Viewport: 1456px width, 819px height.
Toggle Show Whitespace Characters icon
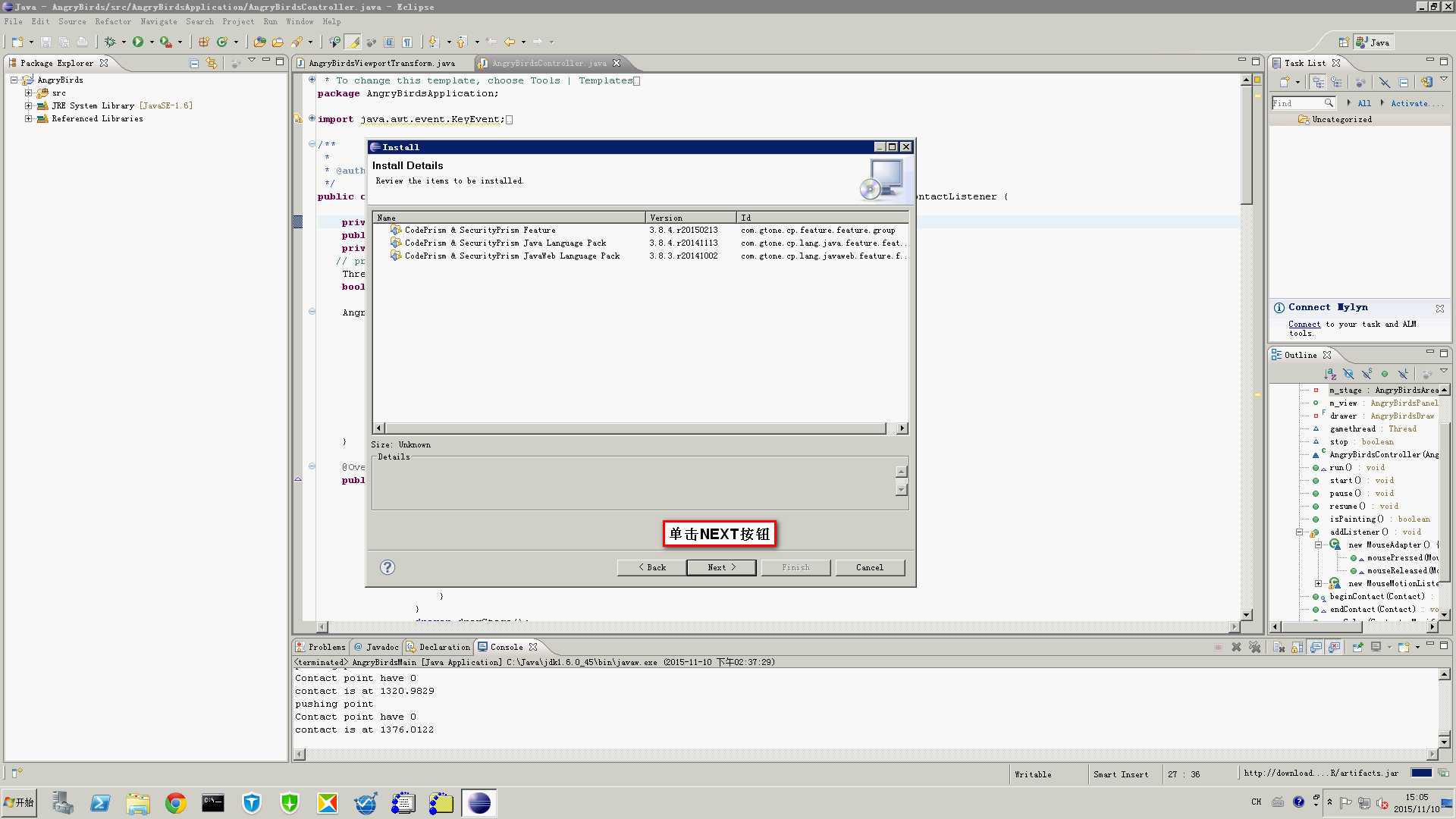pyautogui.click(x=407, y=42)
